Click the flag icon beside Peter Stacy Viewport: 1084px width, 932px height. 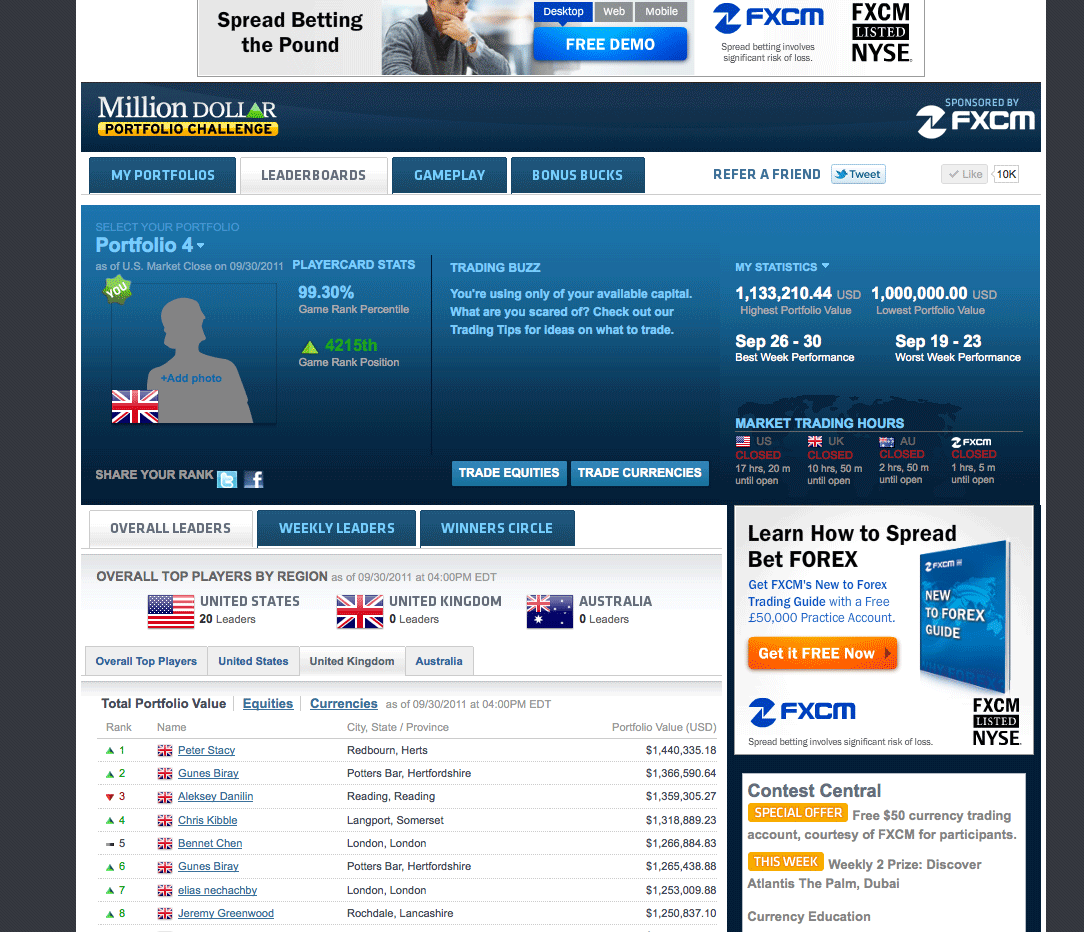coord(165,751)
